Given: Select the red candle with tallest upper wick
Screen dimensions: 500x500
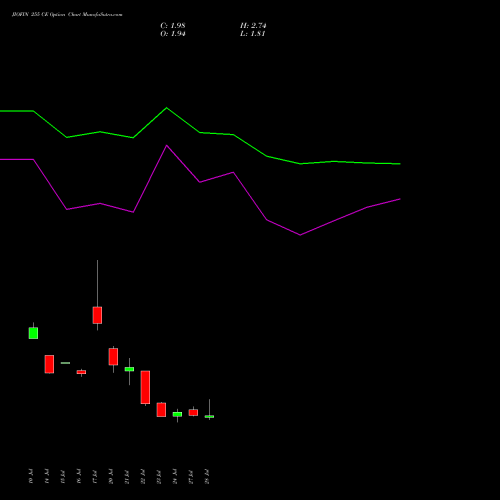Looking at the screenshot, I should tap(97, 315).
